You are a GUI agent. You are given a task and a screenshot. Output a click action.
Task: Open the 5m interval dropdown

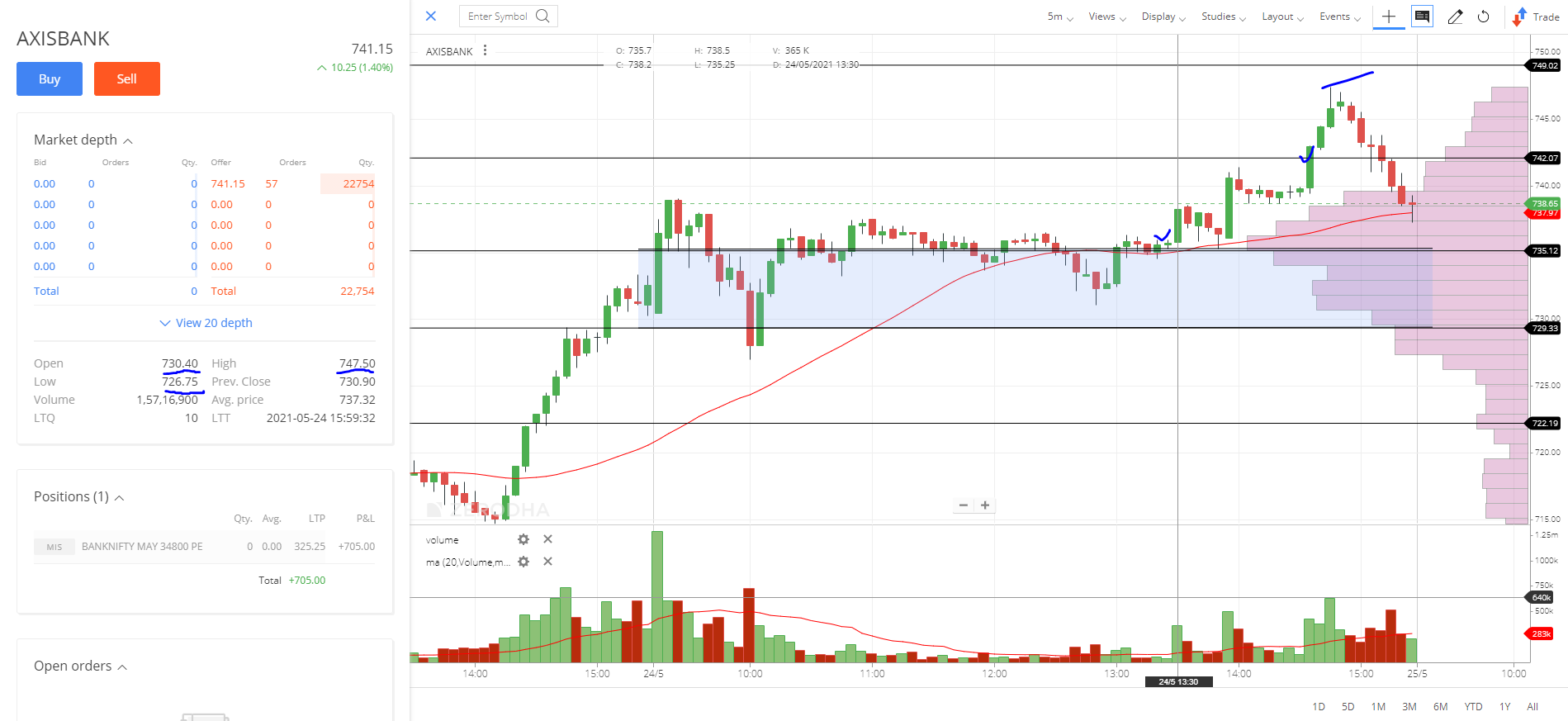pos(1060,17)
